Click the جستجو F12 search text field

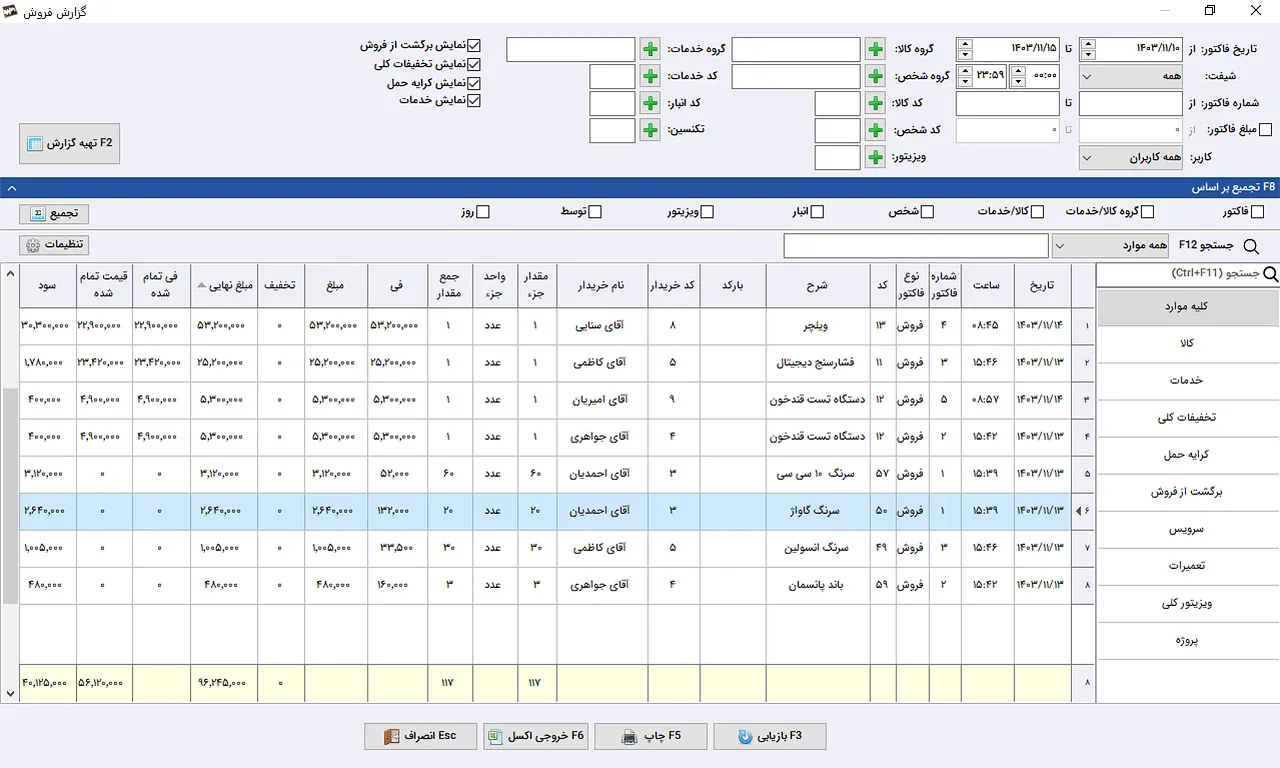[x=916, y=246]
